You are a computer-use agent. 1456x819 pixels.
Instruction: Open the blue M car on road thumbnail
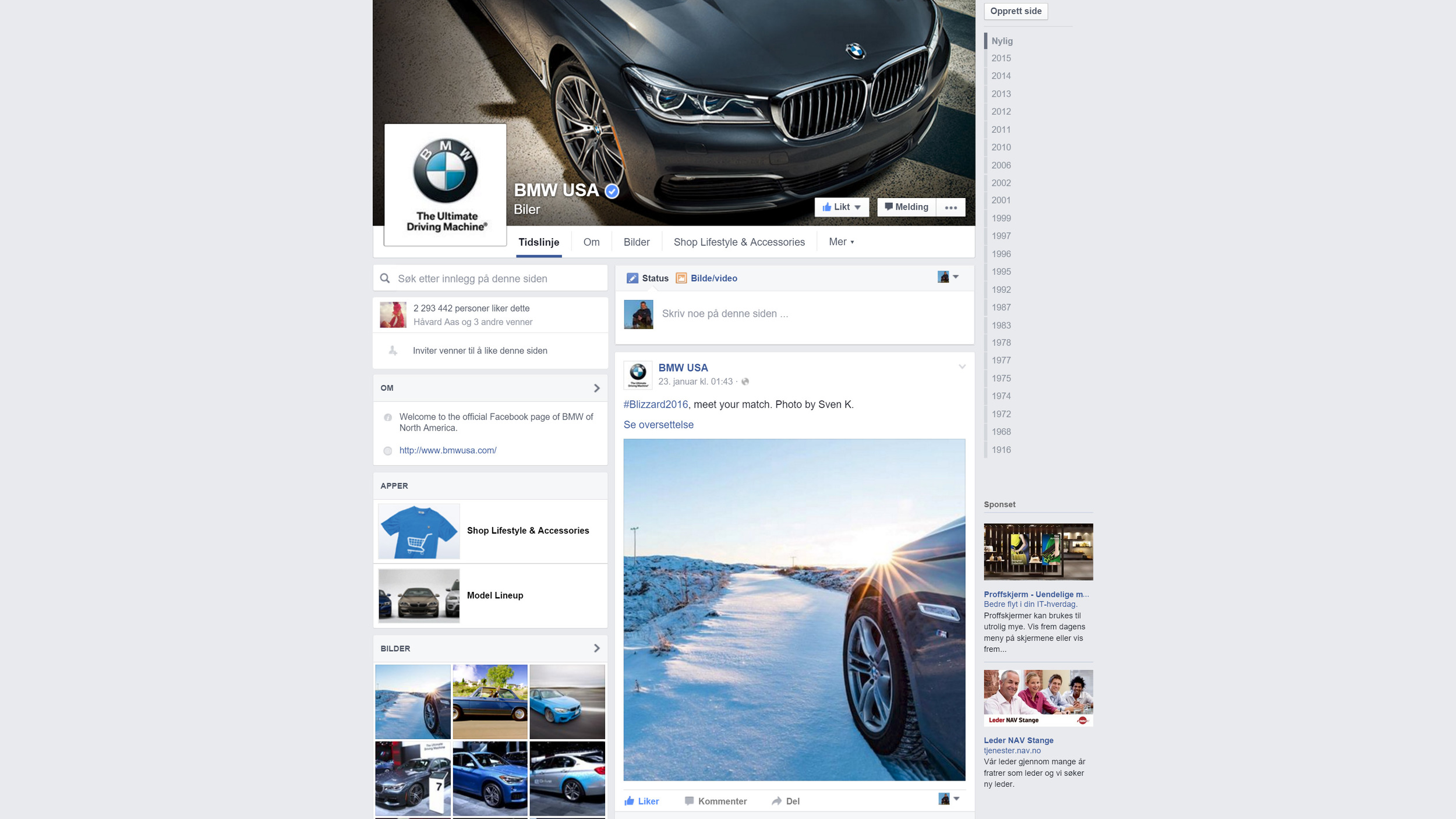pos(567,702)
